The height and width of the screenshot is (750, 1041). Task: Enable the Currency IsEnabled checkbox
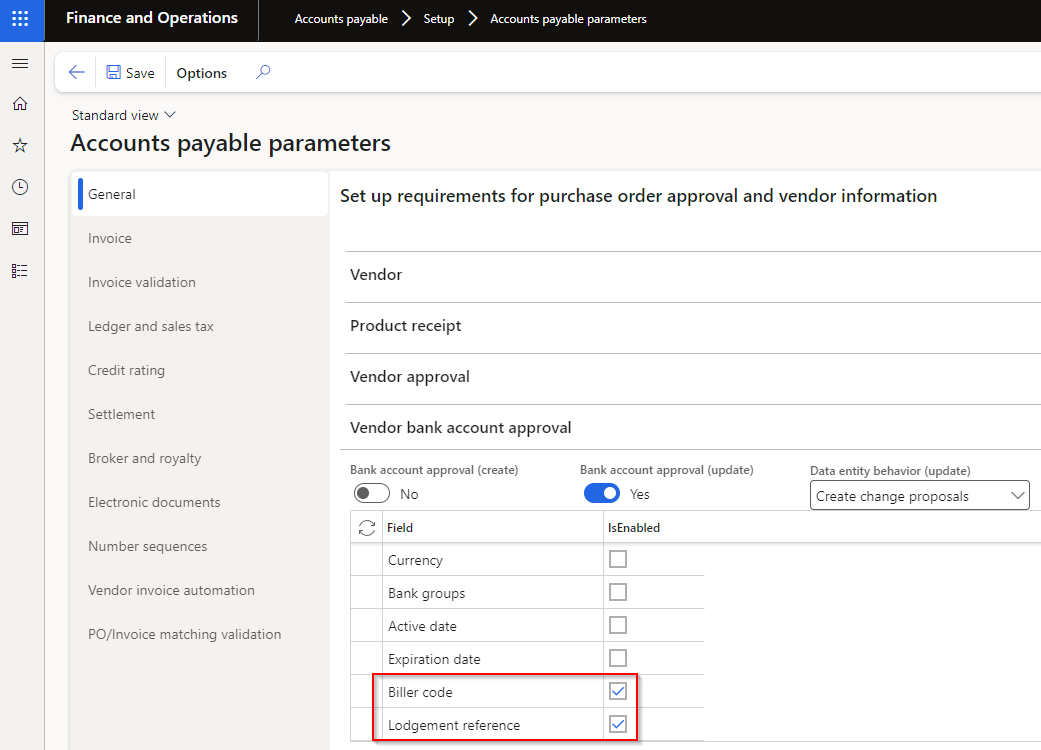[617, 559]
